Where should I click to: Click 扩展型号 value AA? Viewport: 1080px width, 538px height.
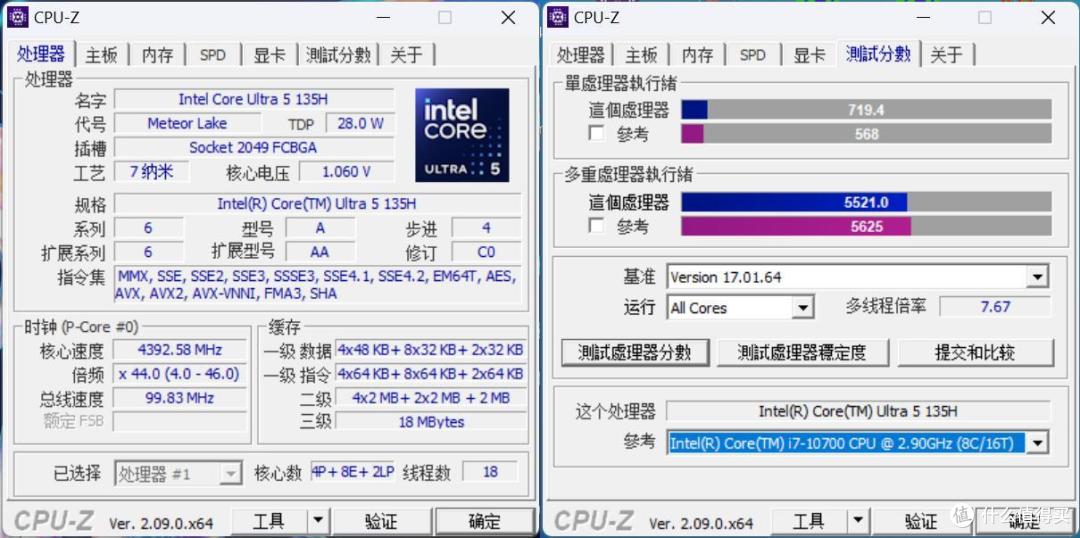tap(320, 251)
